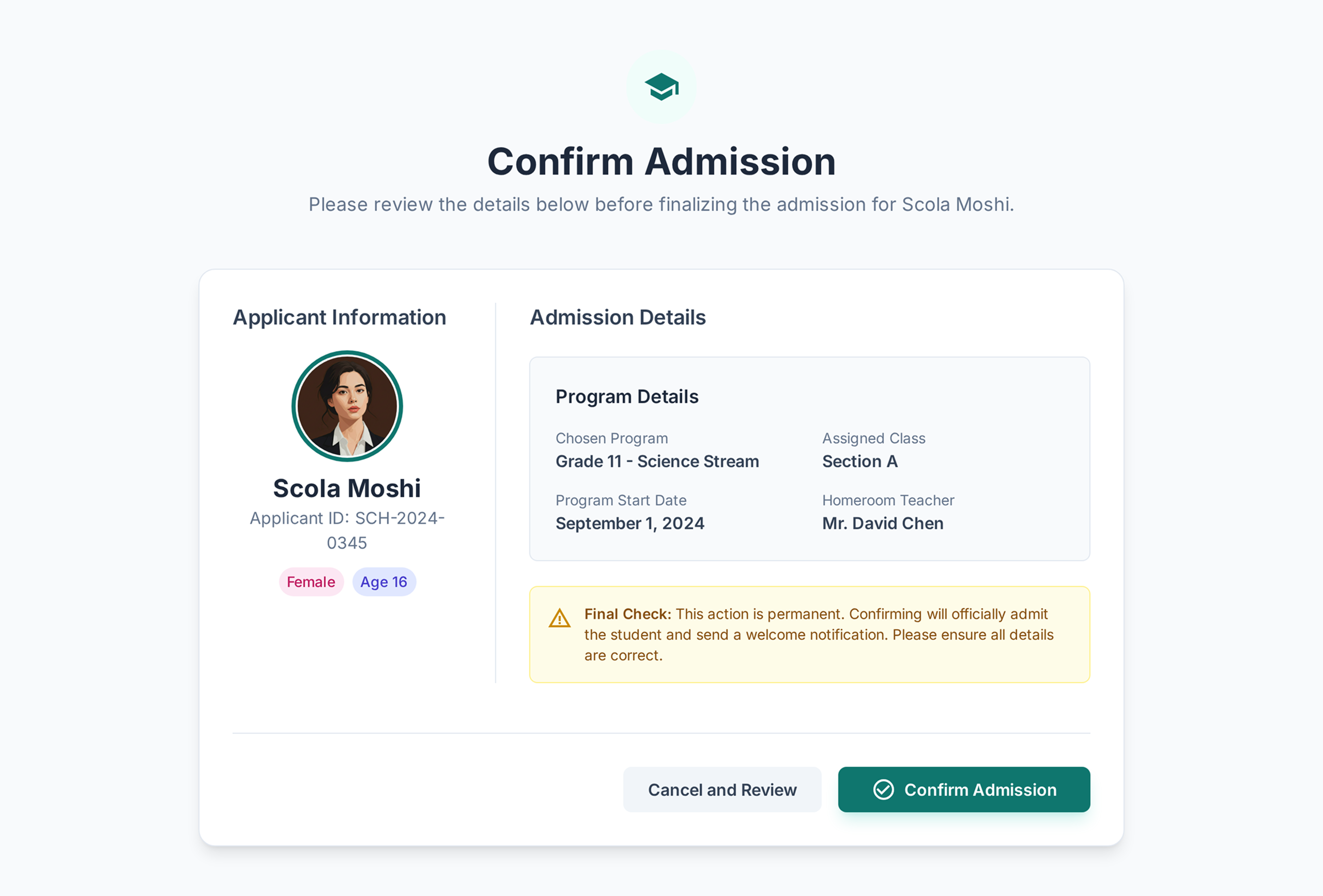Click homeroom teacher Mr. David Chen
Viewport: 1323px width, 896px height.
tap(882, 523)
